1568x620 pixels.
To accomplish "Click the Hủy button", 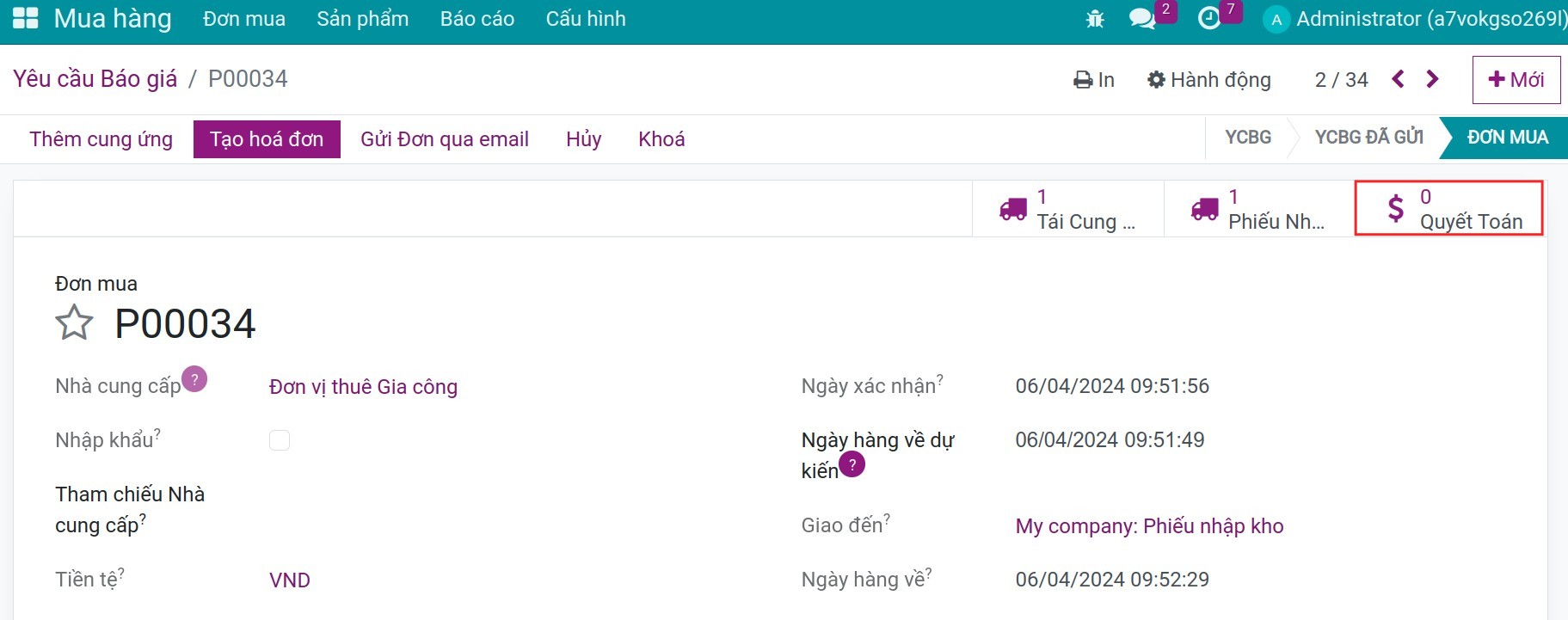I will [583, 139].
